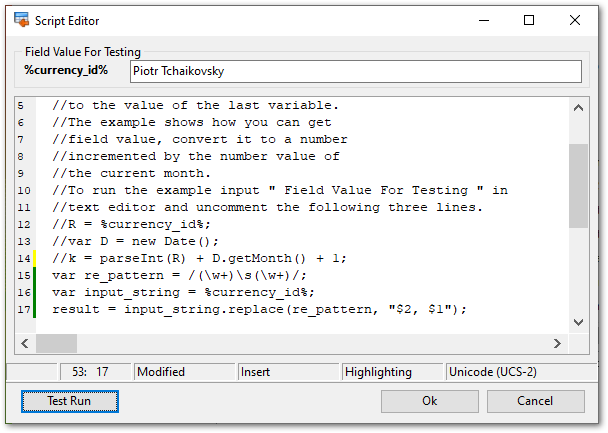Viewport: 608px width, 433px height.
Task: Cancel the script editing
Action: tap(534, 401)
